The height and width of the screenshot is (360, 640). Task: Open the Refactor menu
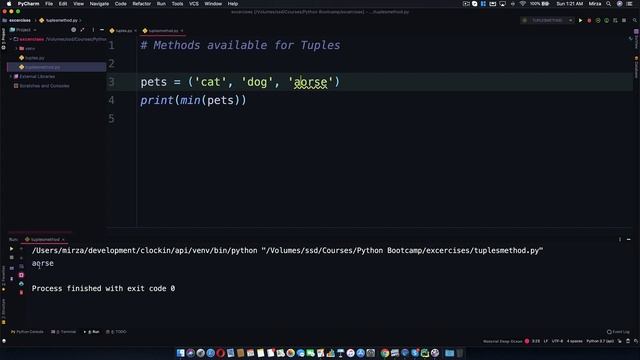(x=142, y=4)
